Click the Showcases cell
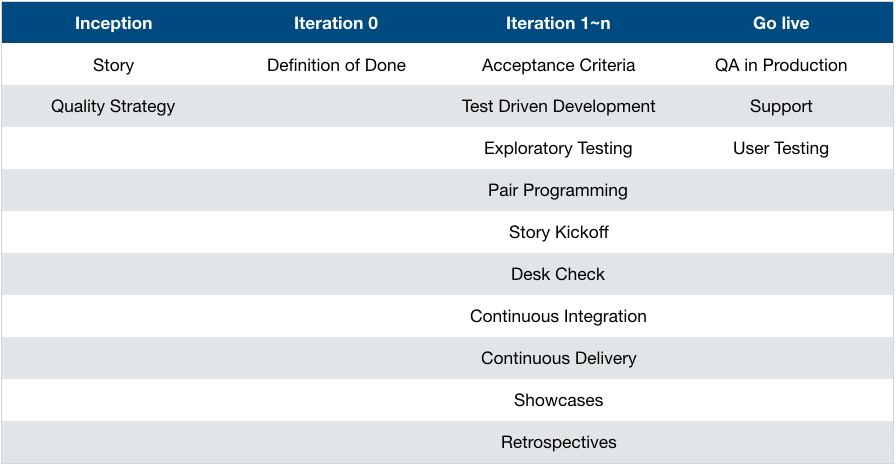This screenshot has width=896, height=466. coord(558,400)
